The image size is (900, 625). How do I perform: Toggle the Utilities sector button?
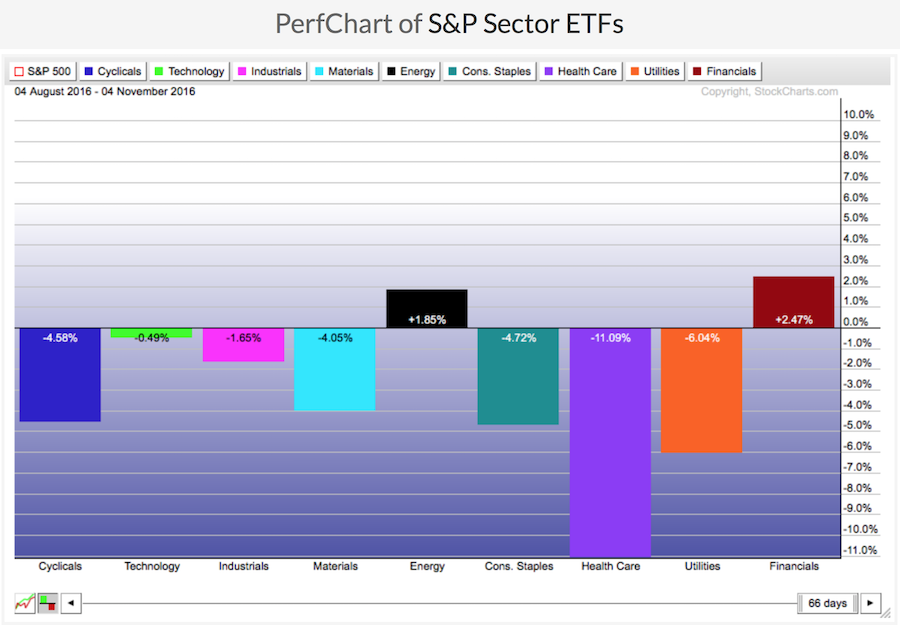coord(656,71)
